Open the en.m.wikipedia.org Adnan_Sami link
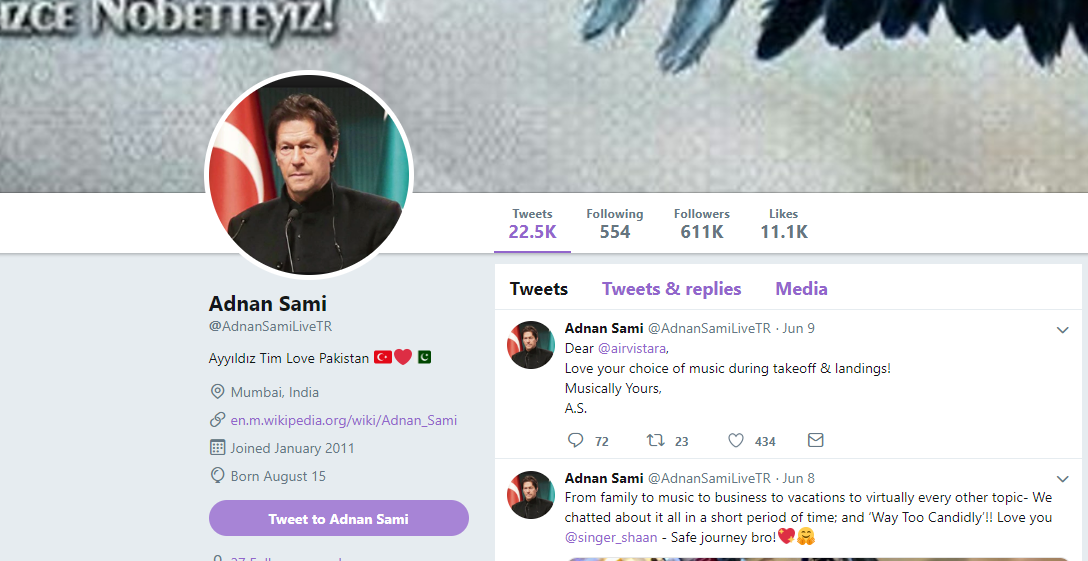Image resolution: width=1088 pixels, height=561 pixels. coord(344,420)
